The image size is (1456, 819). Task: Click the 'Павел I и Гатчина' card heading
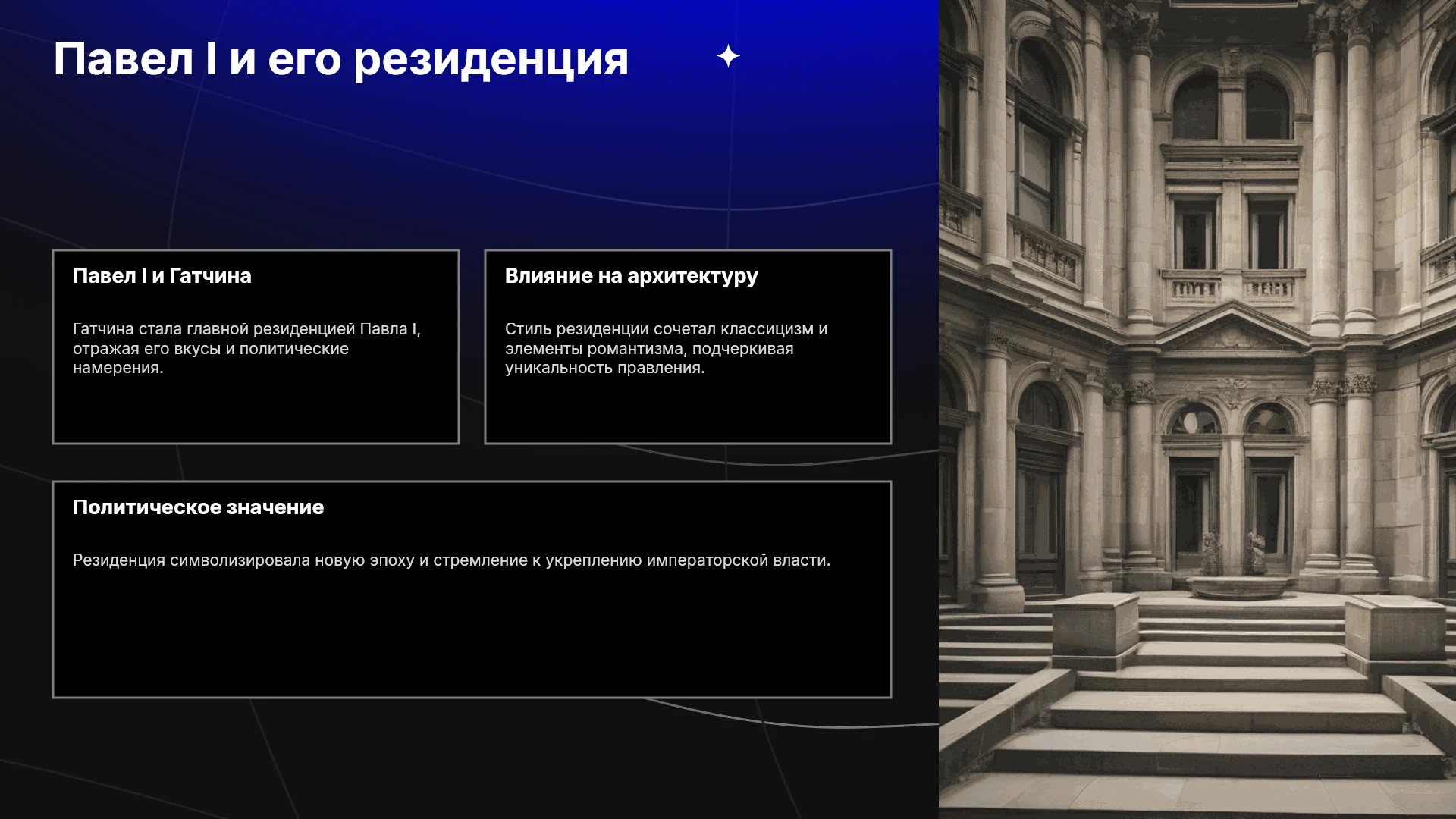162,276
